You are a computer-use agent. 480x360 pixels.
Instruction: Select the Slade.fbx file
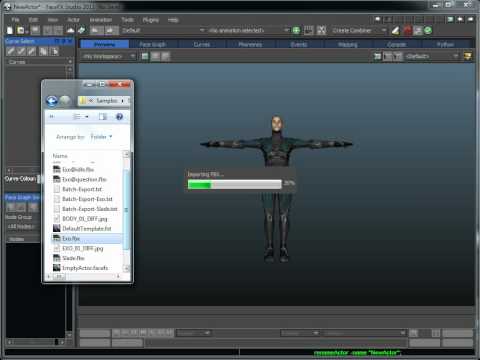(73, 258)
